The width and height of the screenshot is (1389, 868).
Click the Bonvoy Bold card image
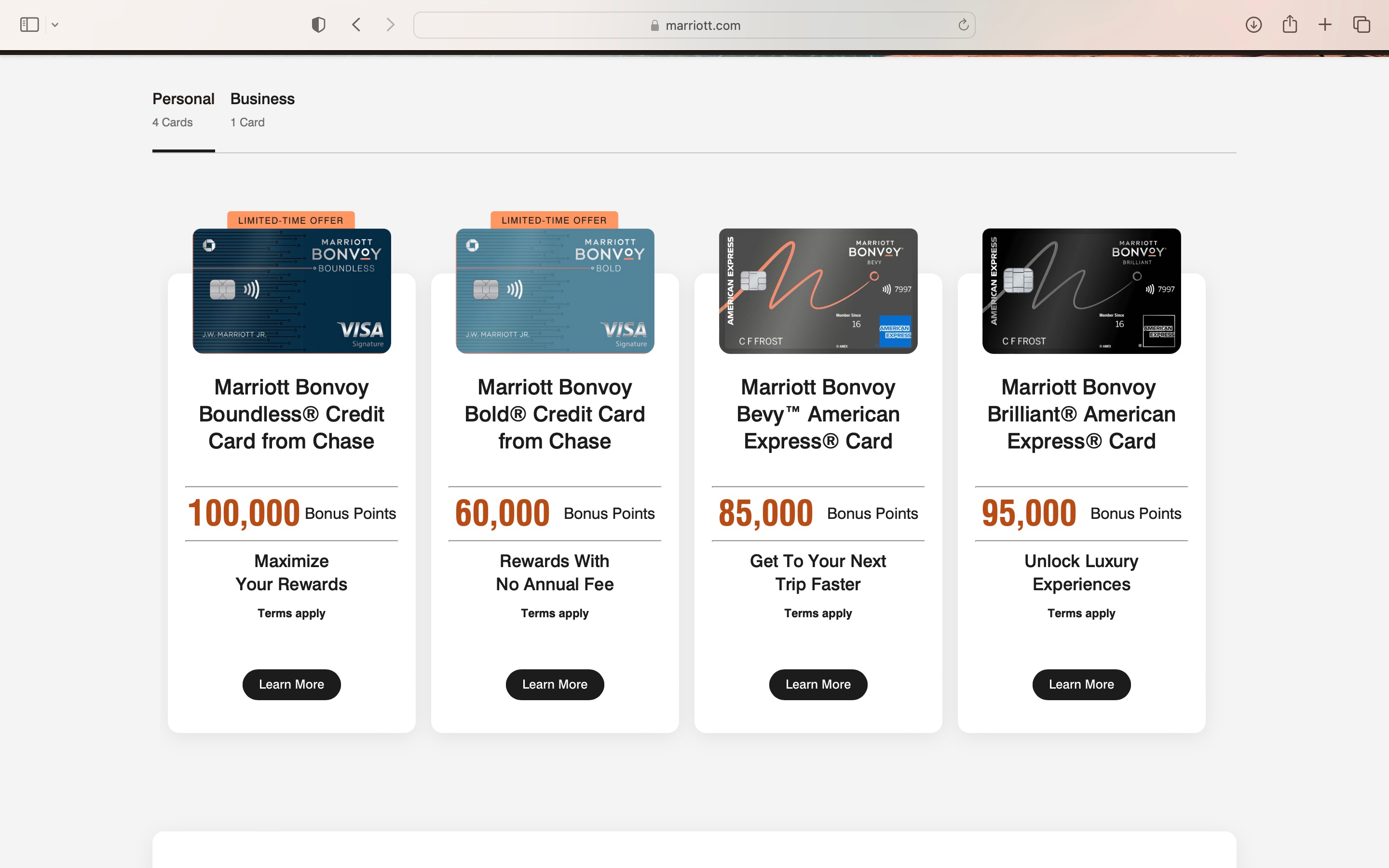point(555,291)
